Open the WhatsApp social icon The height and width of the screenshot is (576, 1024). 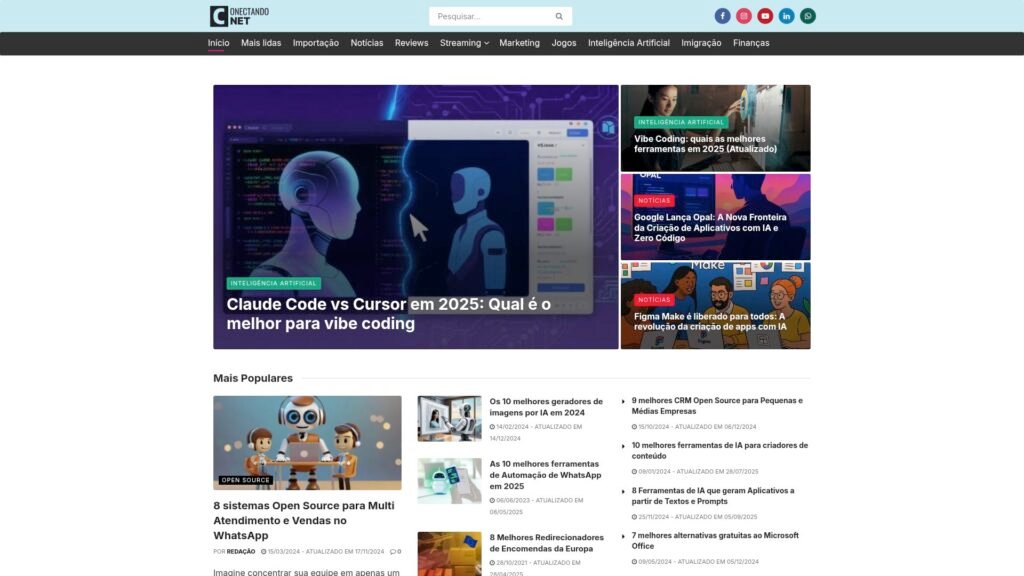pos(807,16)
